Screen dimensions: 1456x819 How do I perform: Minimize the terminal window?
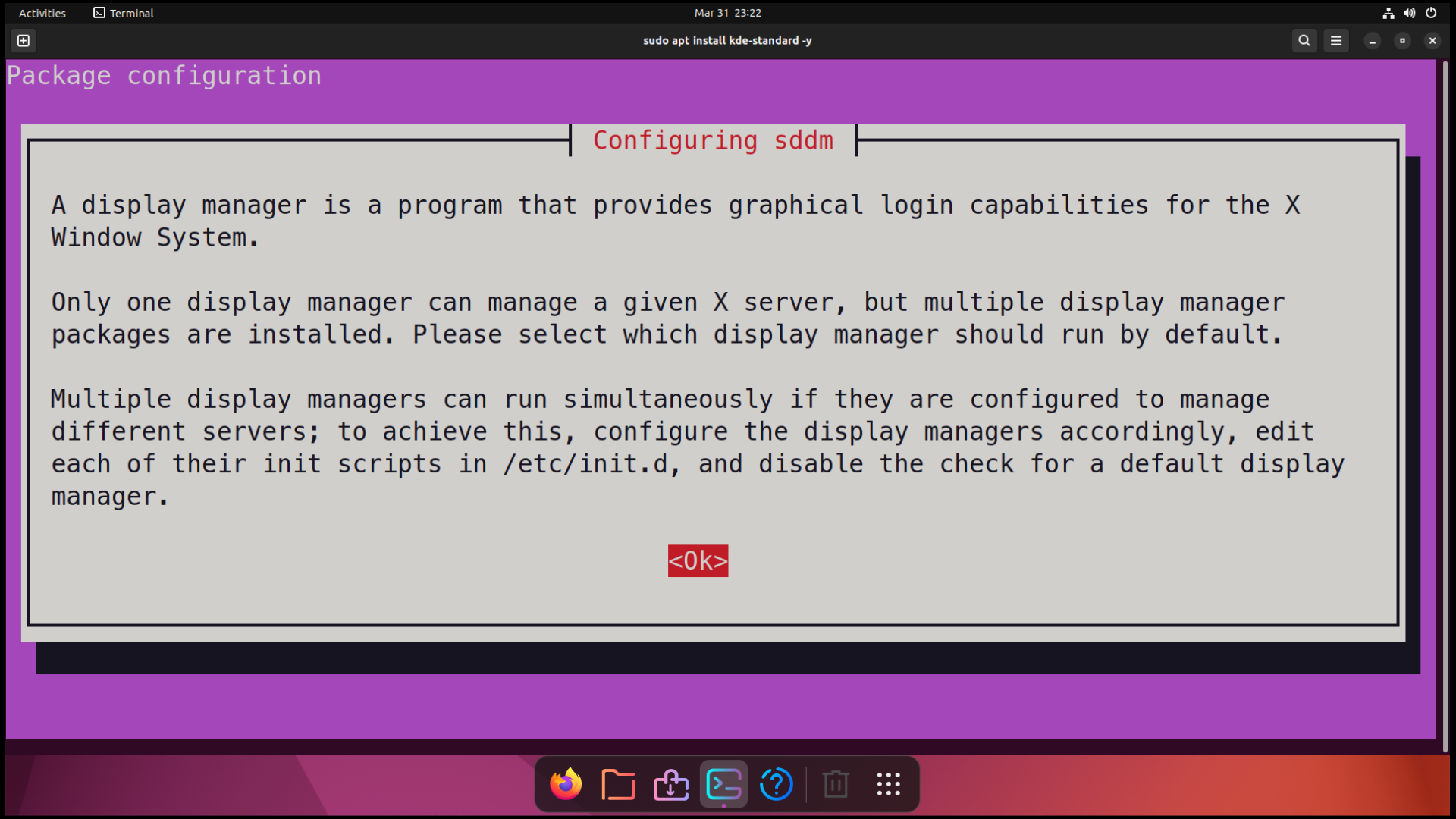tap(1372, 41)
